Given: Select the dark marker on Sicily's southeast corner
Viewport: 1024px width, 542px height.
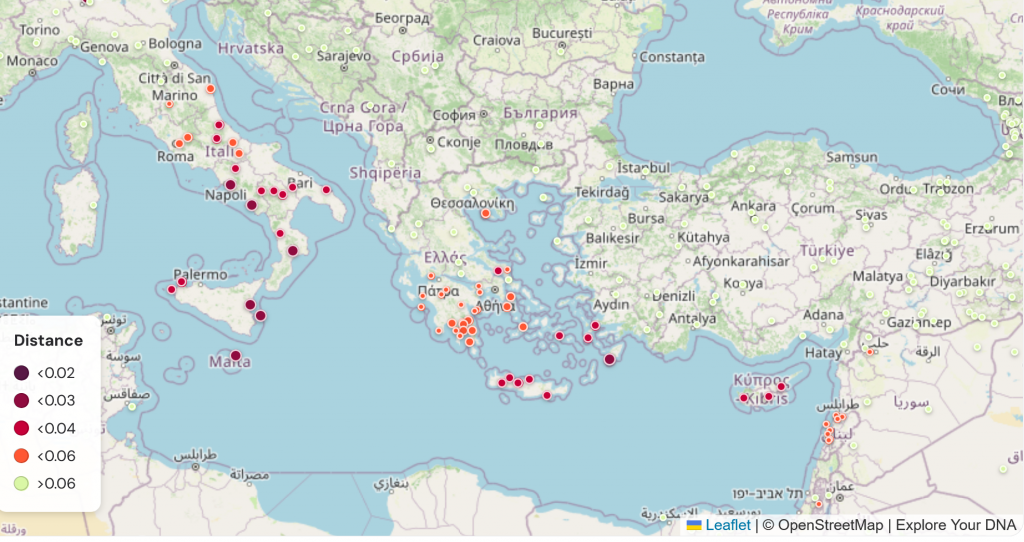Looking at the screenshot, I should click(261, 316).
